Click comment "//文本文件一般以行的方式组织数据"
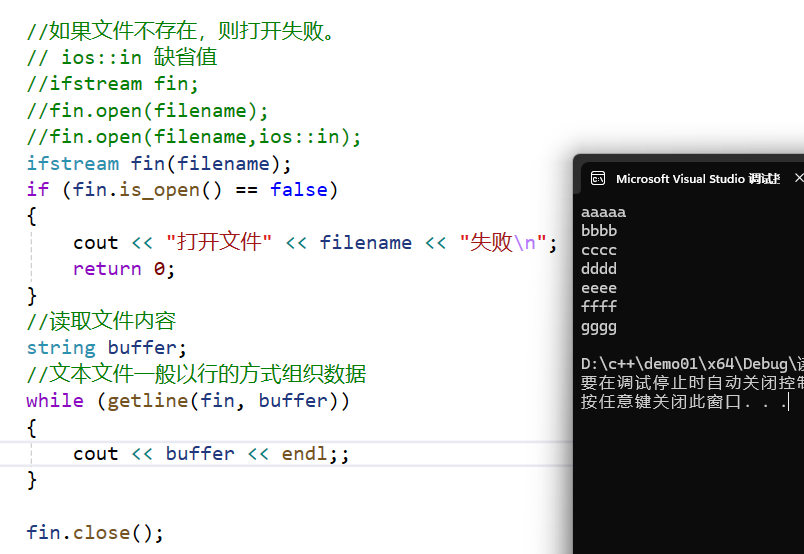The image size is (804, 554). pos(196,374)
